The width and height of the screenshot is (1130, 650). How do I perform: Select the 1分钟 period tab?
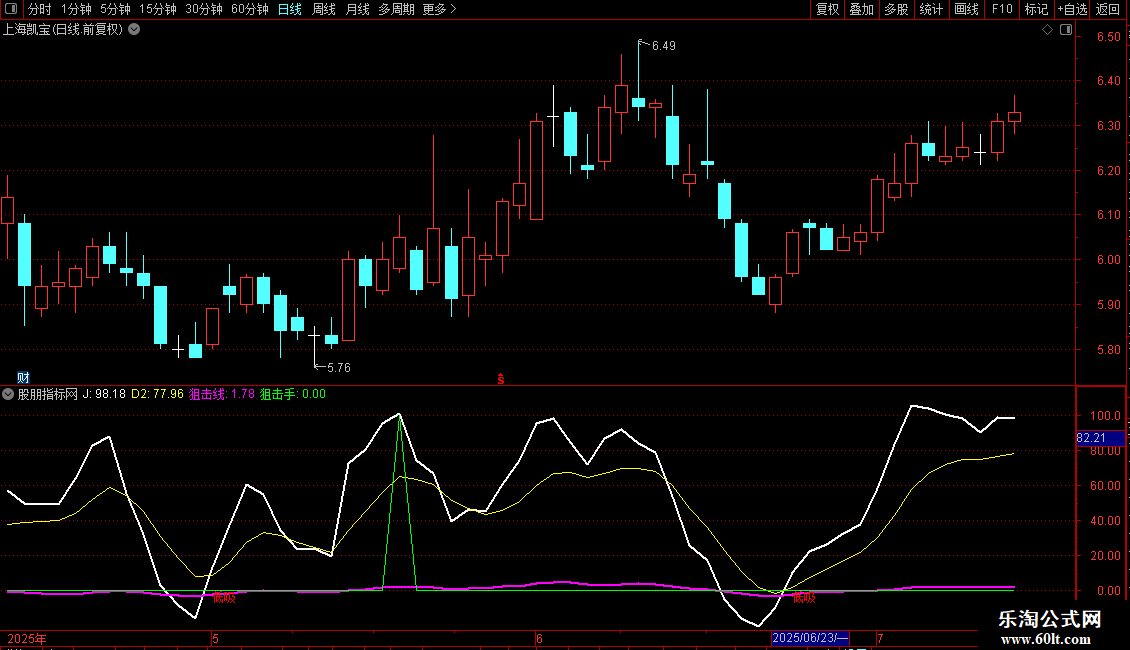pos(76,9)
